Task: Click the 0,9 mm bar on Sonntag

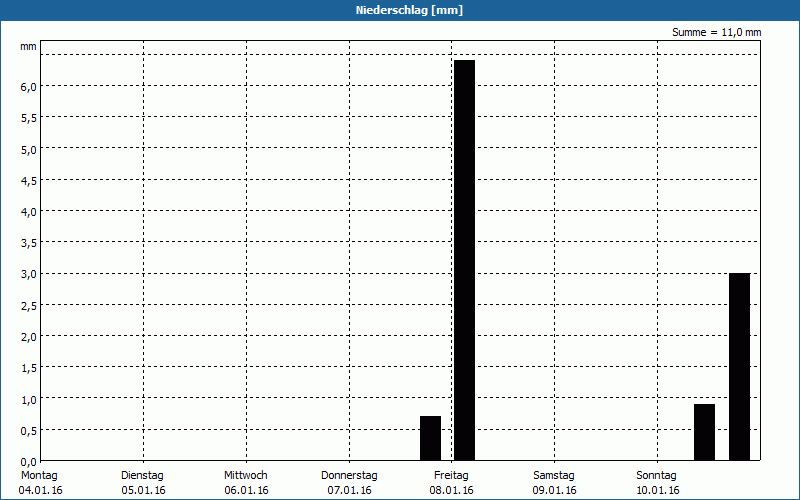Action: (705, 432)
